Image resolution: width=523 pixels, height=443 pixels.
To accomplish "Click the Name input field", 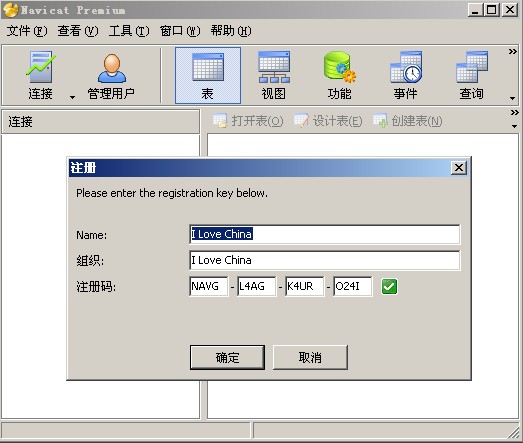I will tap(325, 234).
